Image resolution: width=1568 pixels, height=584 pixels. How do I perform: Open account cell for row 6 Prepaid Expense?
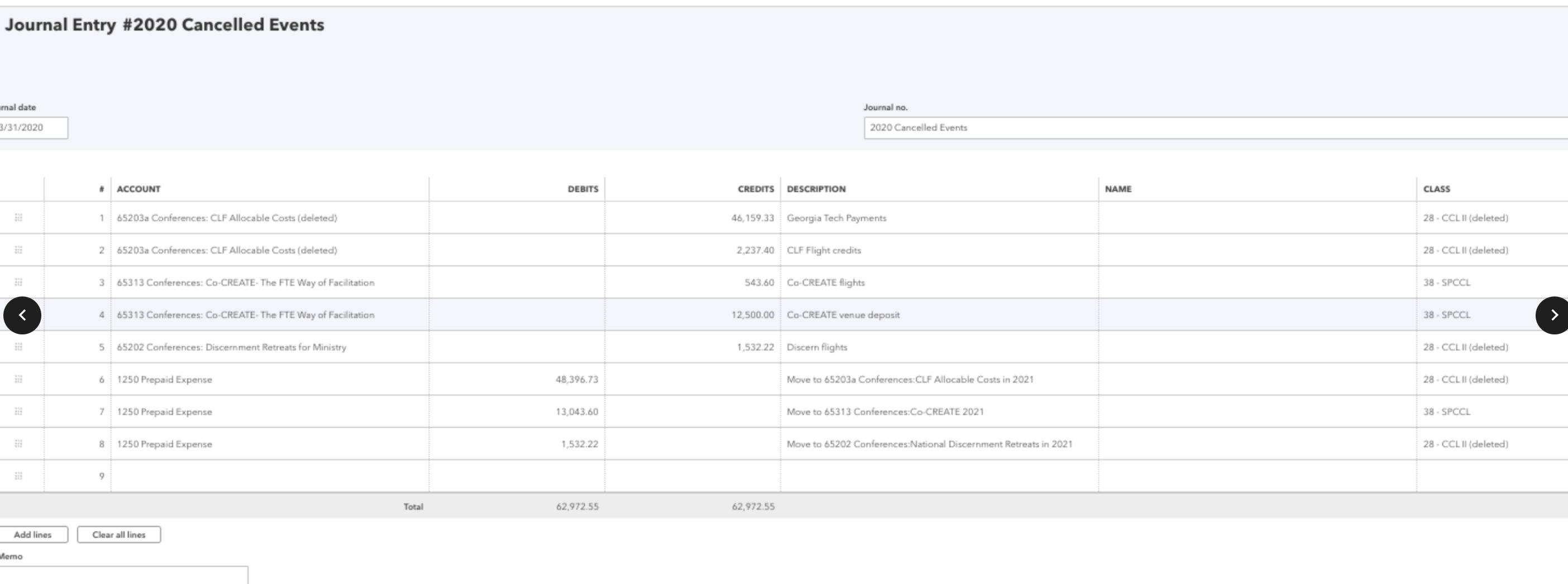269,380
